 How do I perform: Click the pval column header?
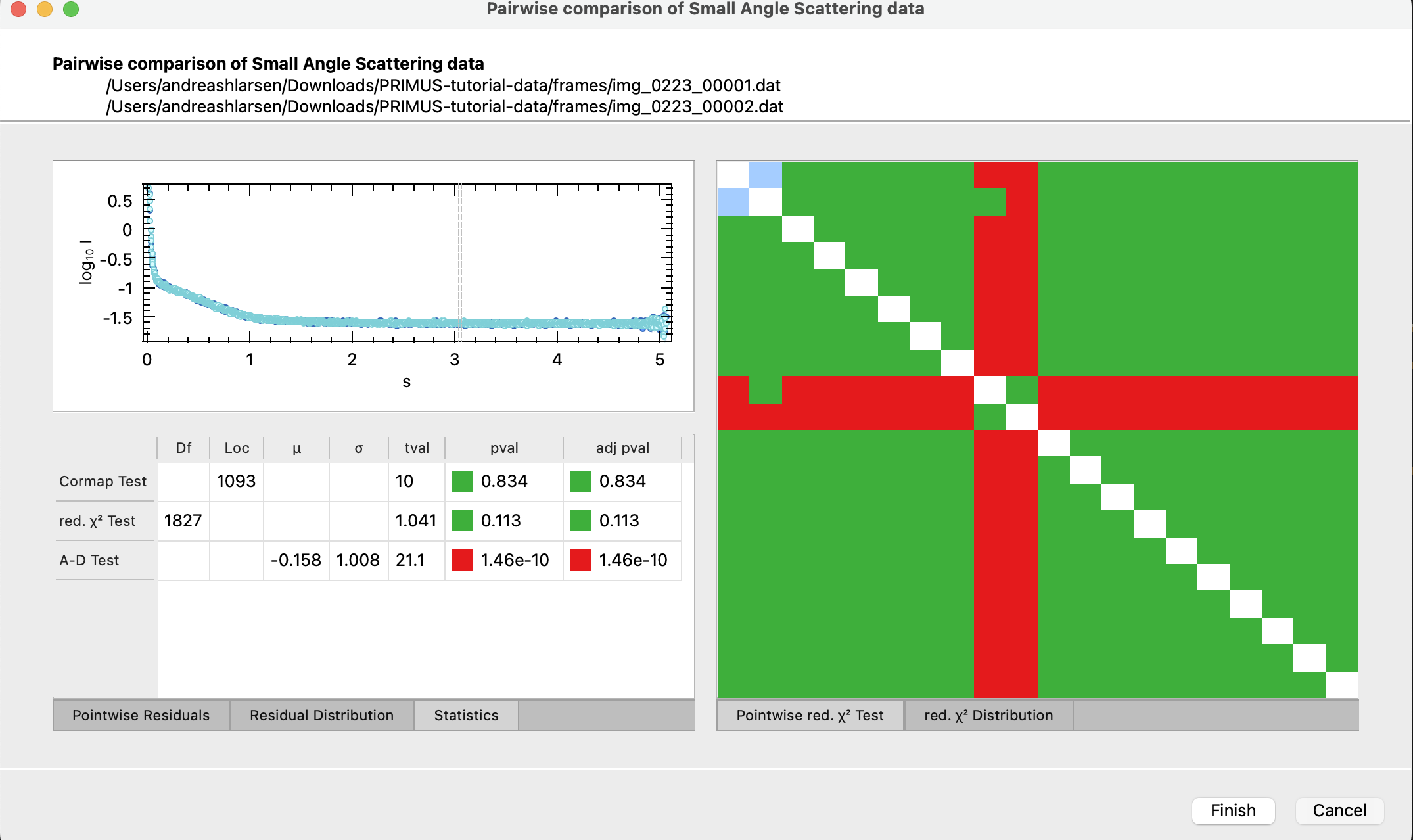pos(504,448)
